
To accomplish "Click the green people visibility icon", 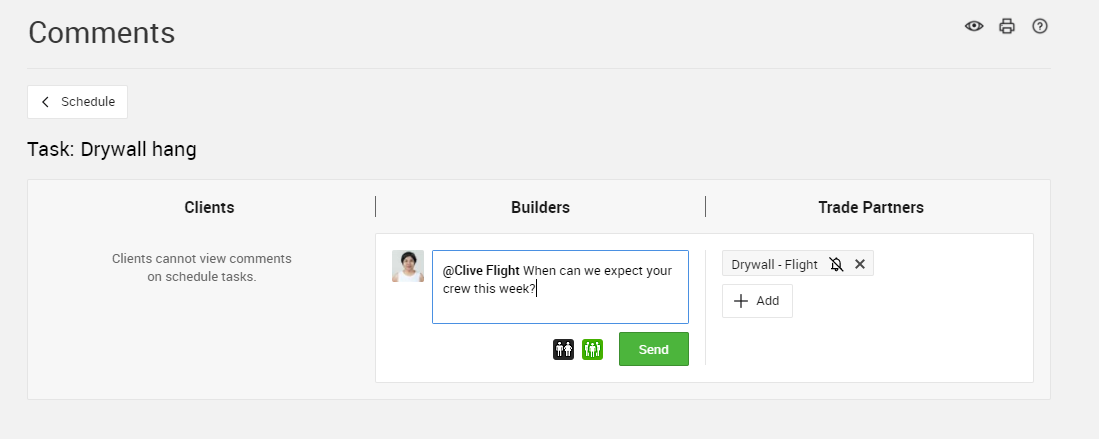I will (x=592, y=349).
